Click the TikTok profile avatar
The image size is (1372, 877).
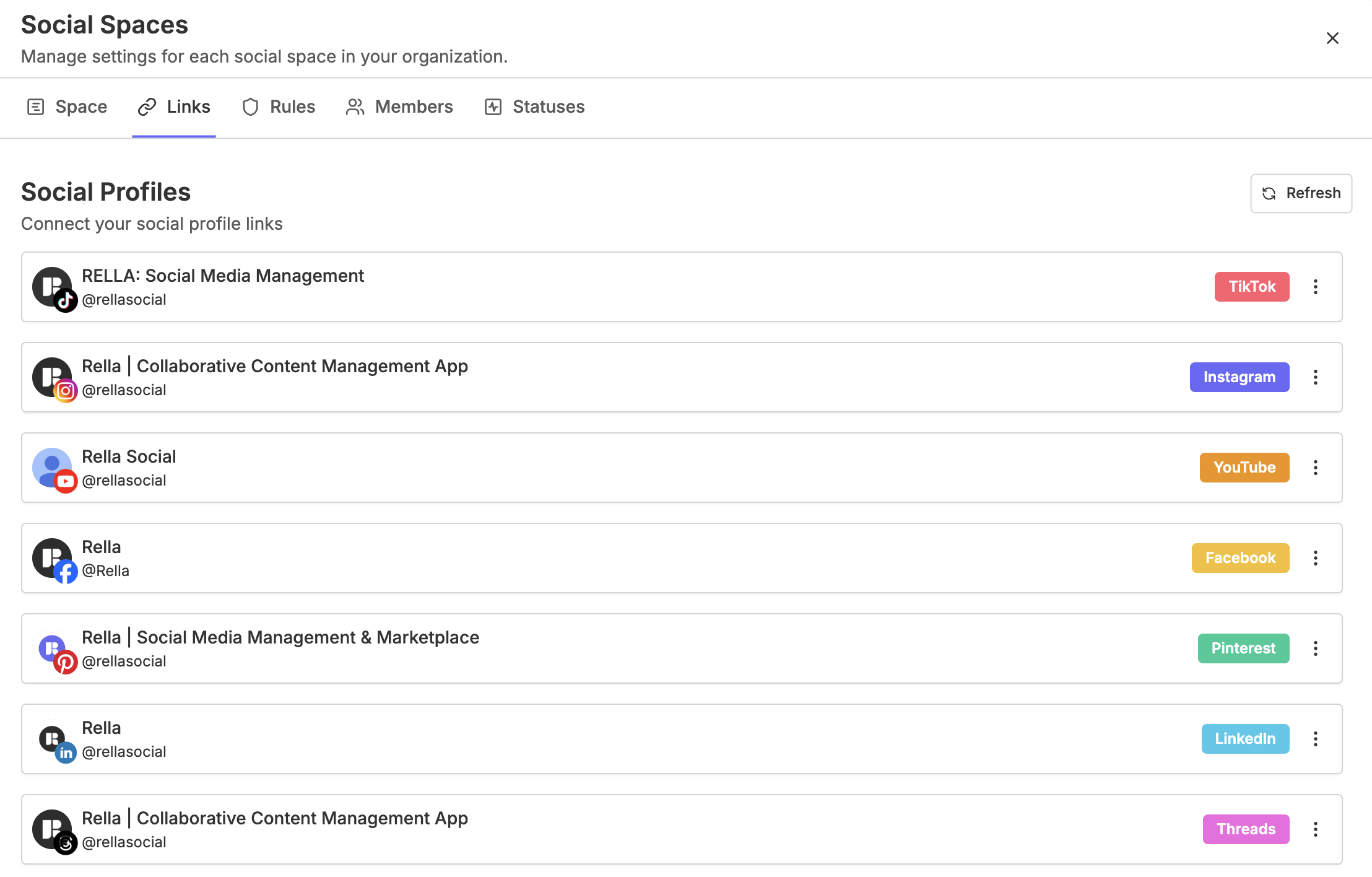[53, 287]
